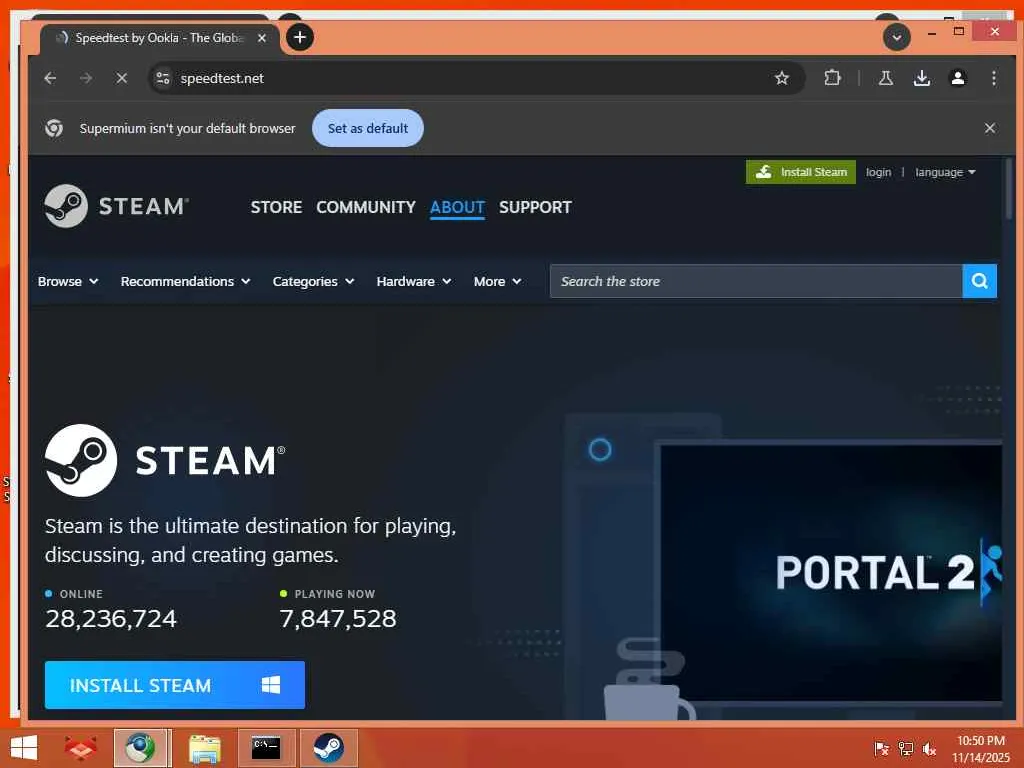Open the profile avatar icon

pos(957,78)
